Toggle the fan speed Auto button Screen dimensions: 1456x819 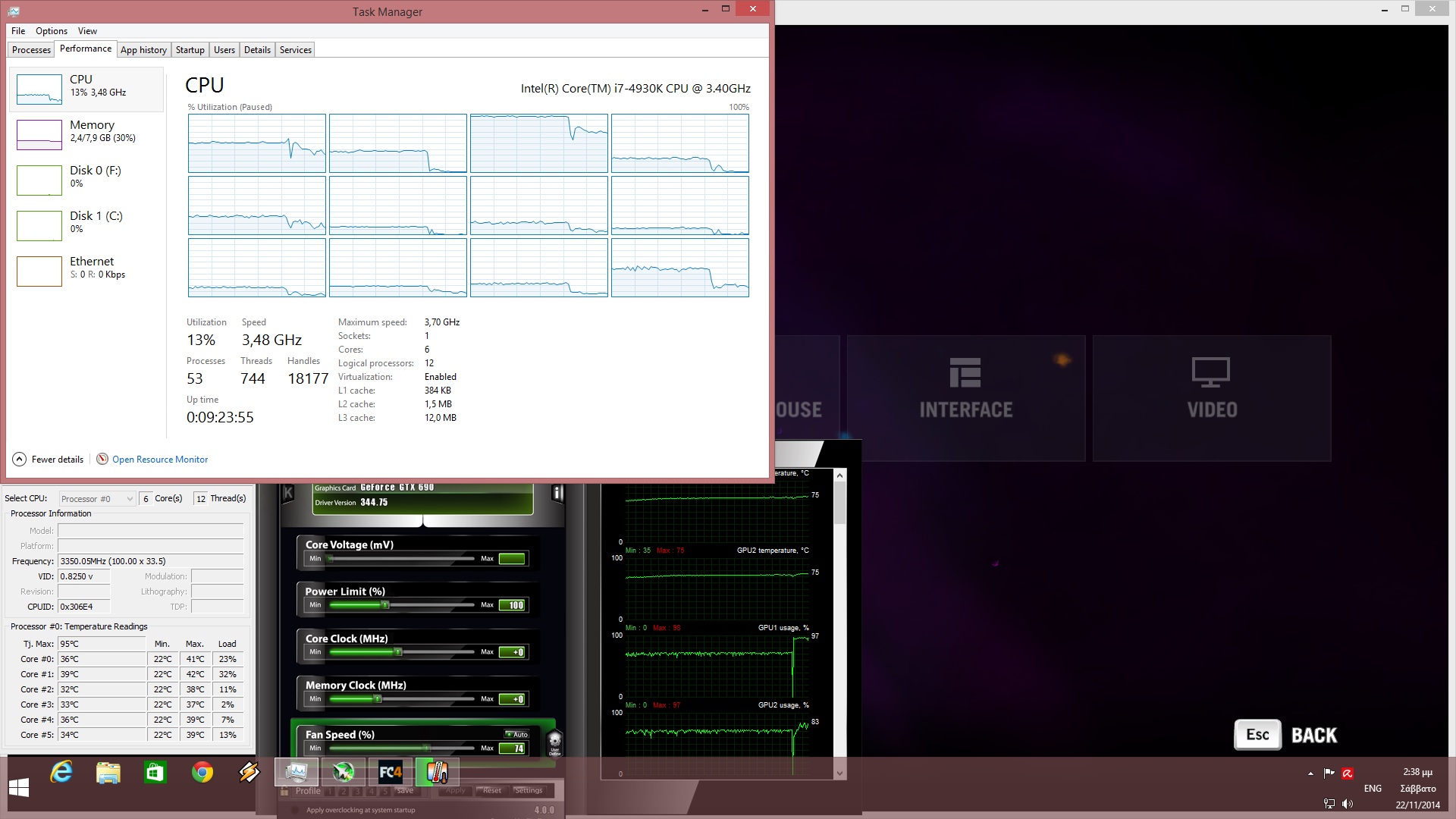tap(516, 734)
